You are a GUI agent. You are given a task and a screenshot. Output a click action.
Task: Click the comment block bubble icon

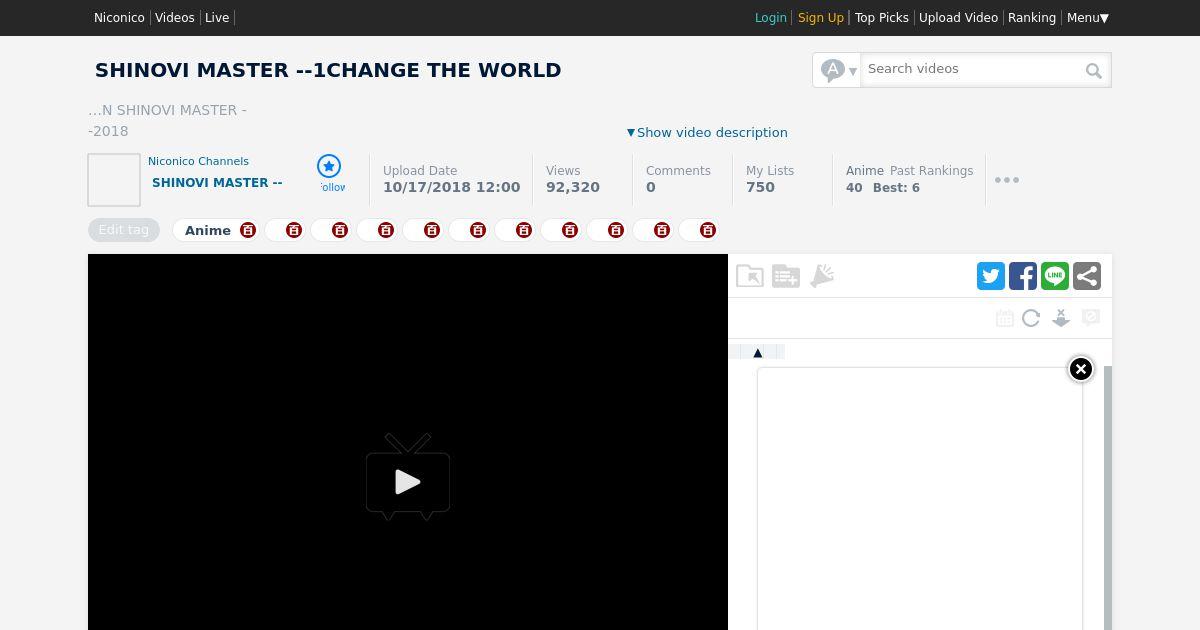click(x=1091, y=317)
